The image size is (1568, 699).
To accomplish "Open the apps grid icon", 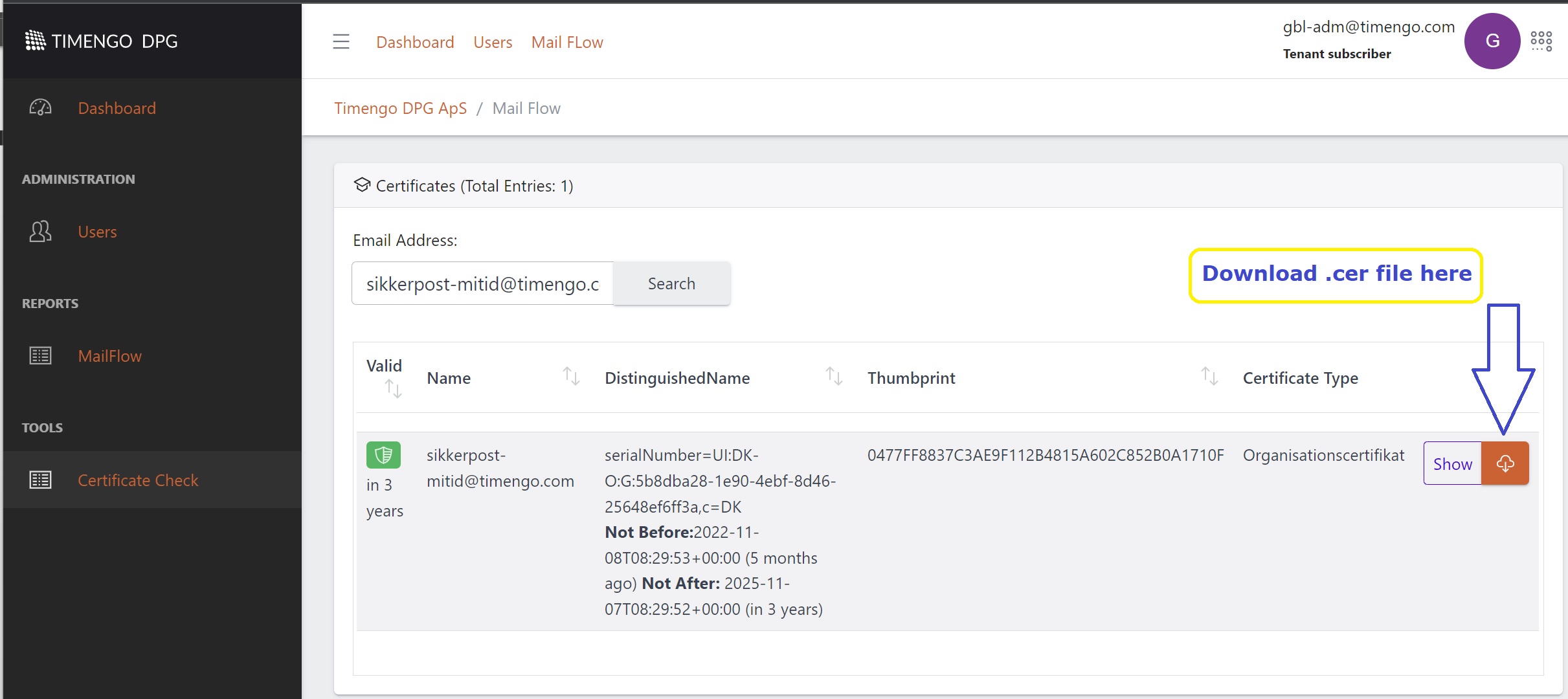I will [x=1541, y=41].
